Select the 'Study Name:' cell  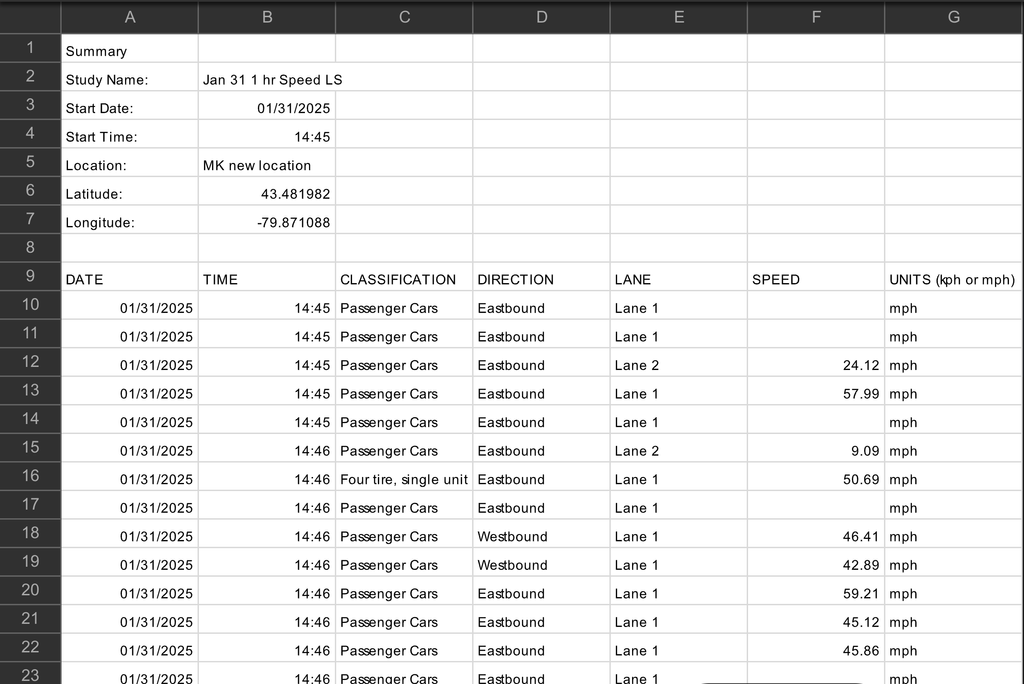(x=130, y=79)
